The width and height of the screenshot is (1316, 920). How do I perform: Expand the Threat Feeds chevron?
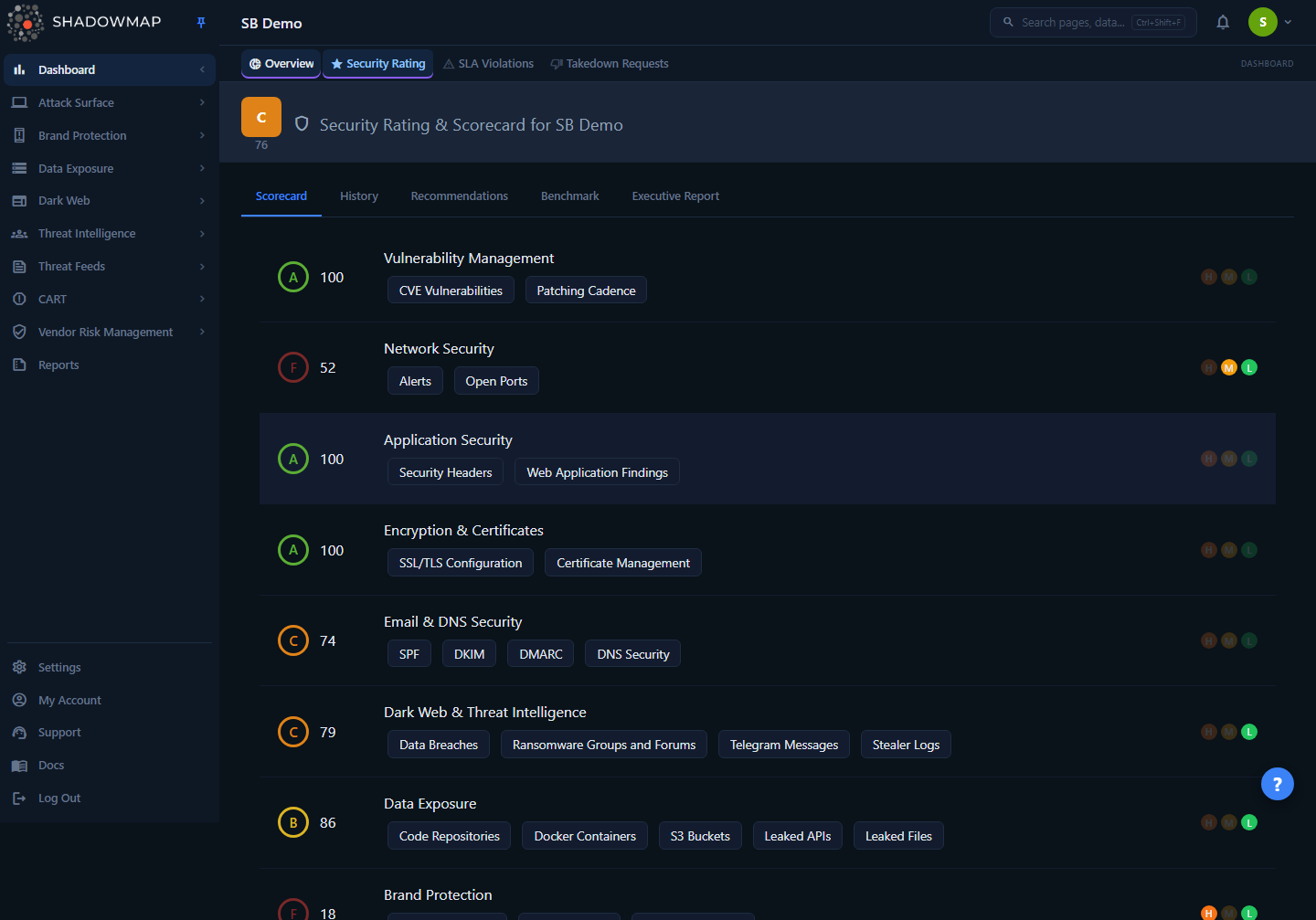pos(202,267)
